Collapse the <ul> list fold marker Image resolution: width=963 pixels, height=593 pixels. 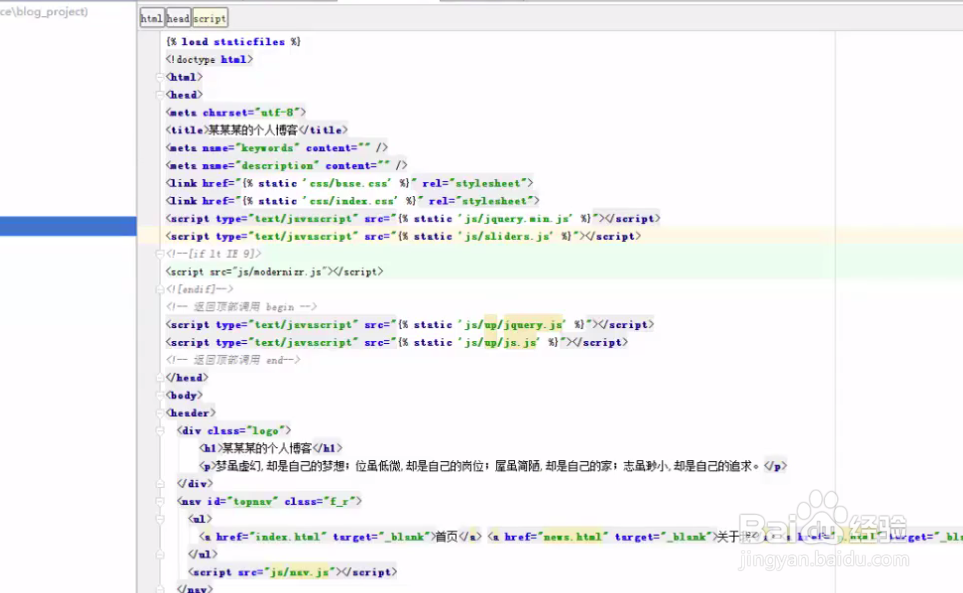coord(160,519)
